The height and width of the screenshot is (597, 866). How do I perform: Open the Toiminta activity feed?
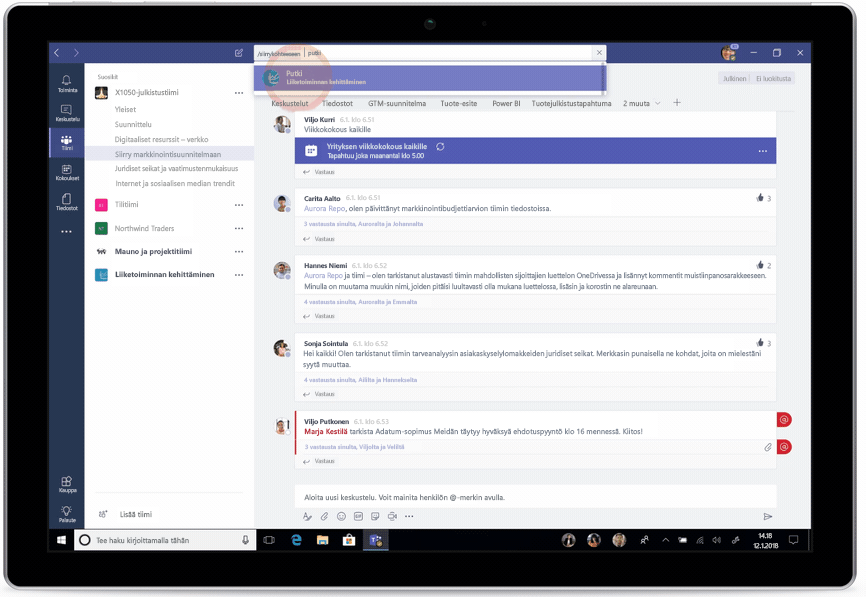pos(66,83)
